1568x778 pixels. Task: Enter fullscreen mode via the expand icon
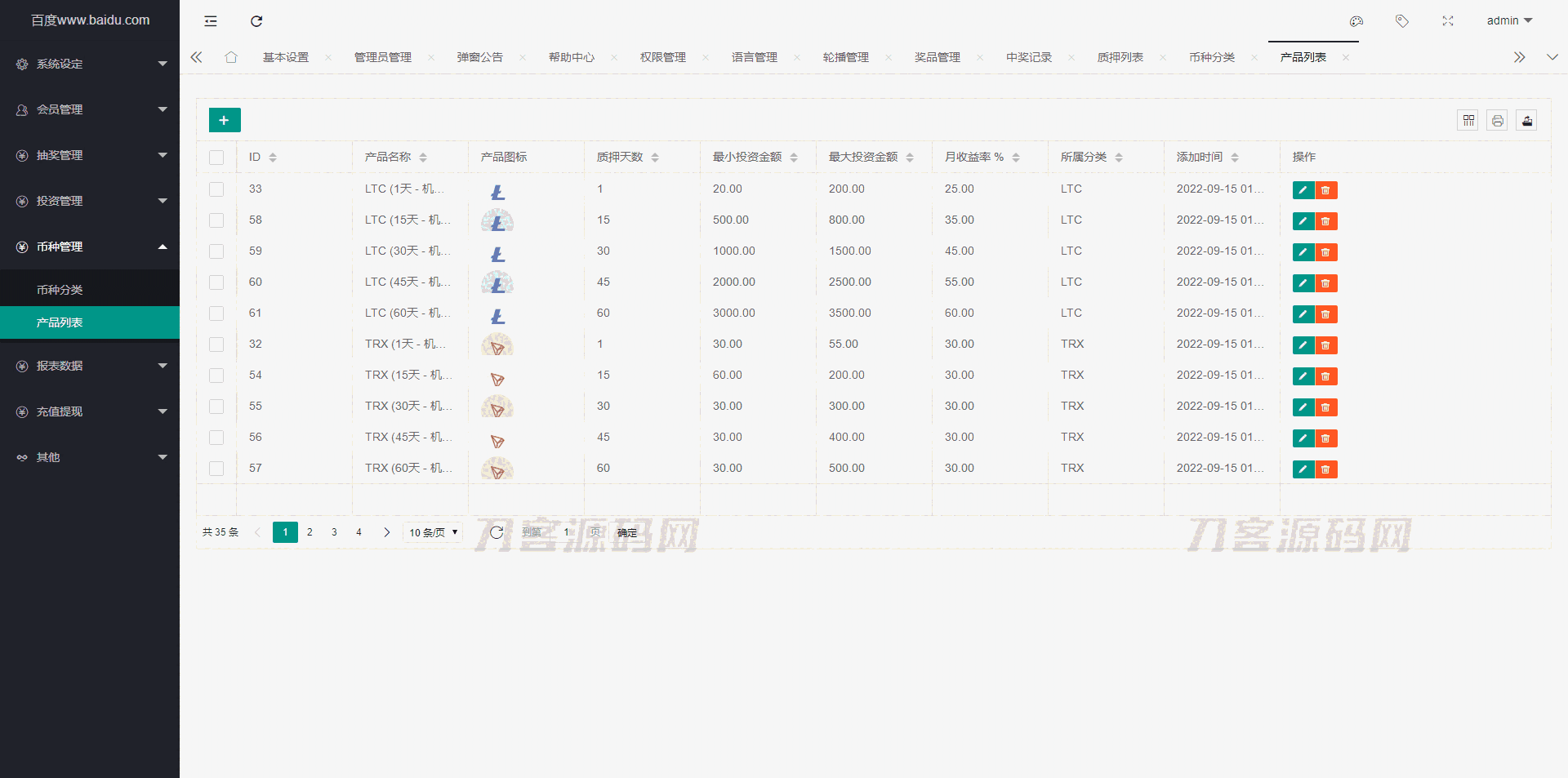point(1447,21)
